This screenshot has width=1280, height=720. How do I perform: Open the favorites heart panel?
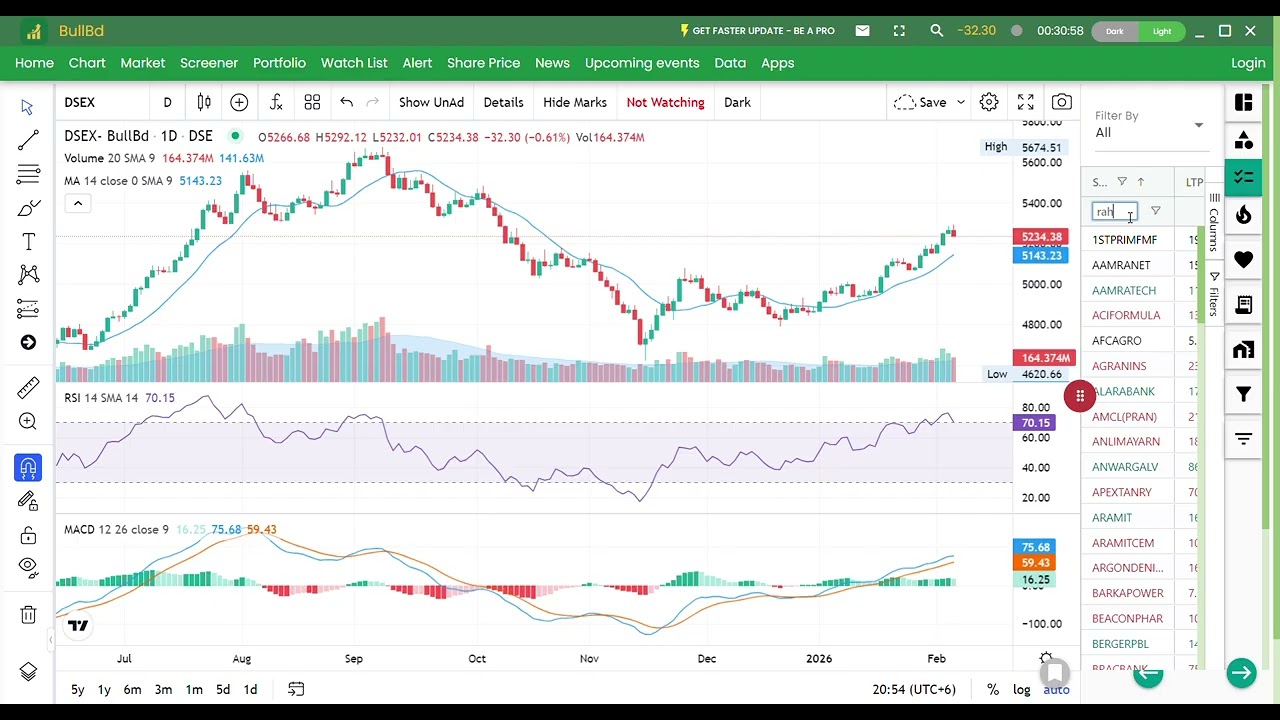click(x=1244, y=260)
